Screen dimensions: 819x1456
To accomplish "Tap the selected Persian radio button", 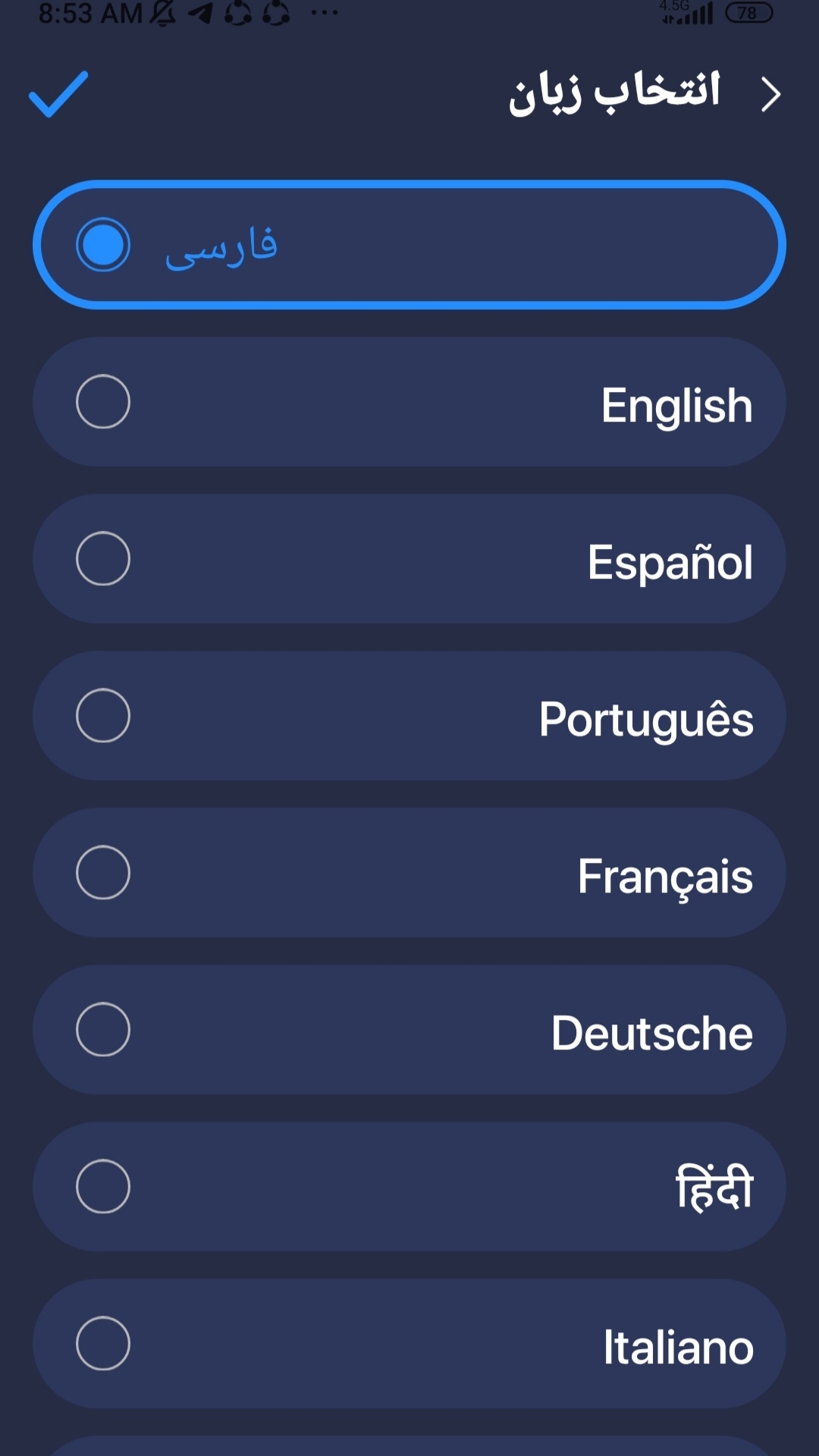I will (x=103, y=245).
